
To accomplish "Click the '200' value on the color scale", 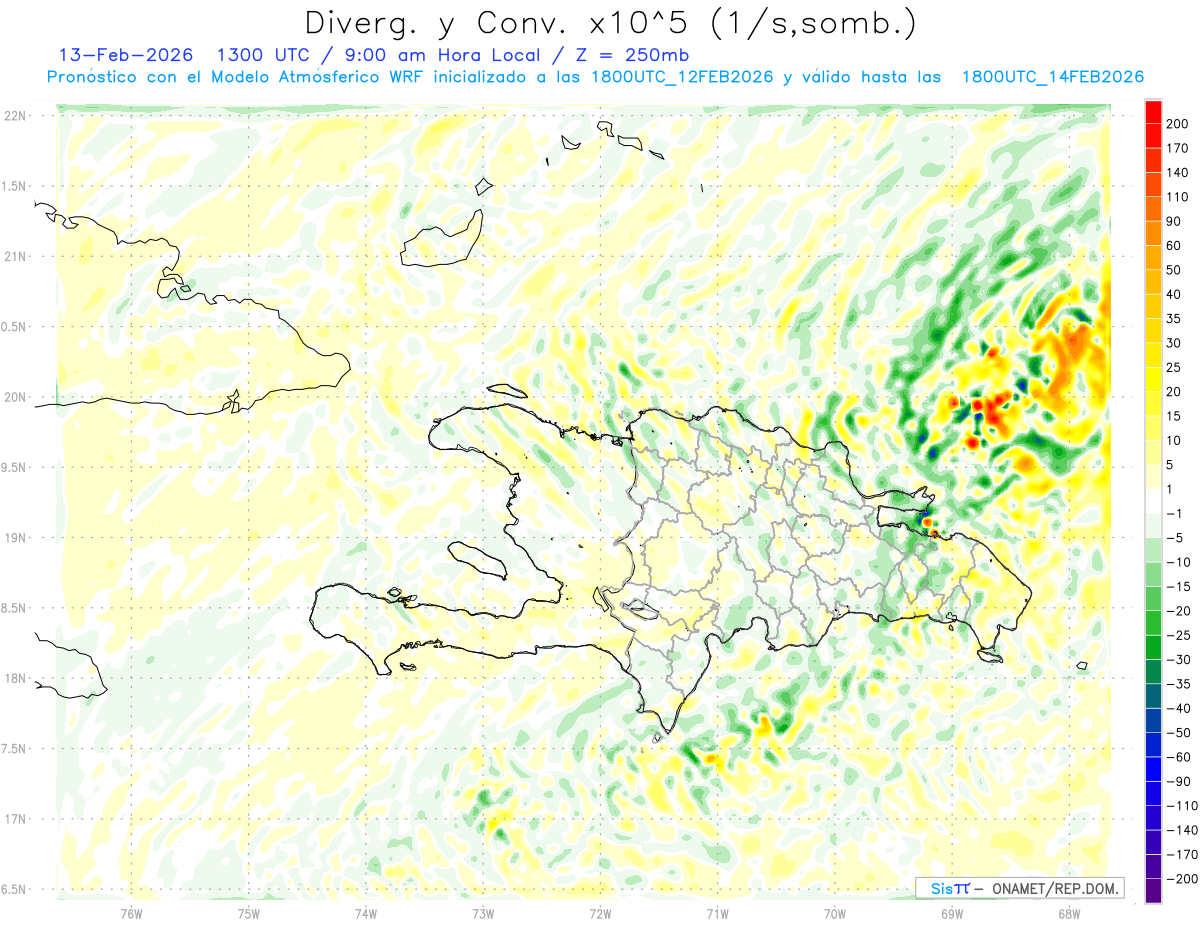I will 1177,124.
